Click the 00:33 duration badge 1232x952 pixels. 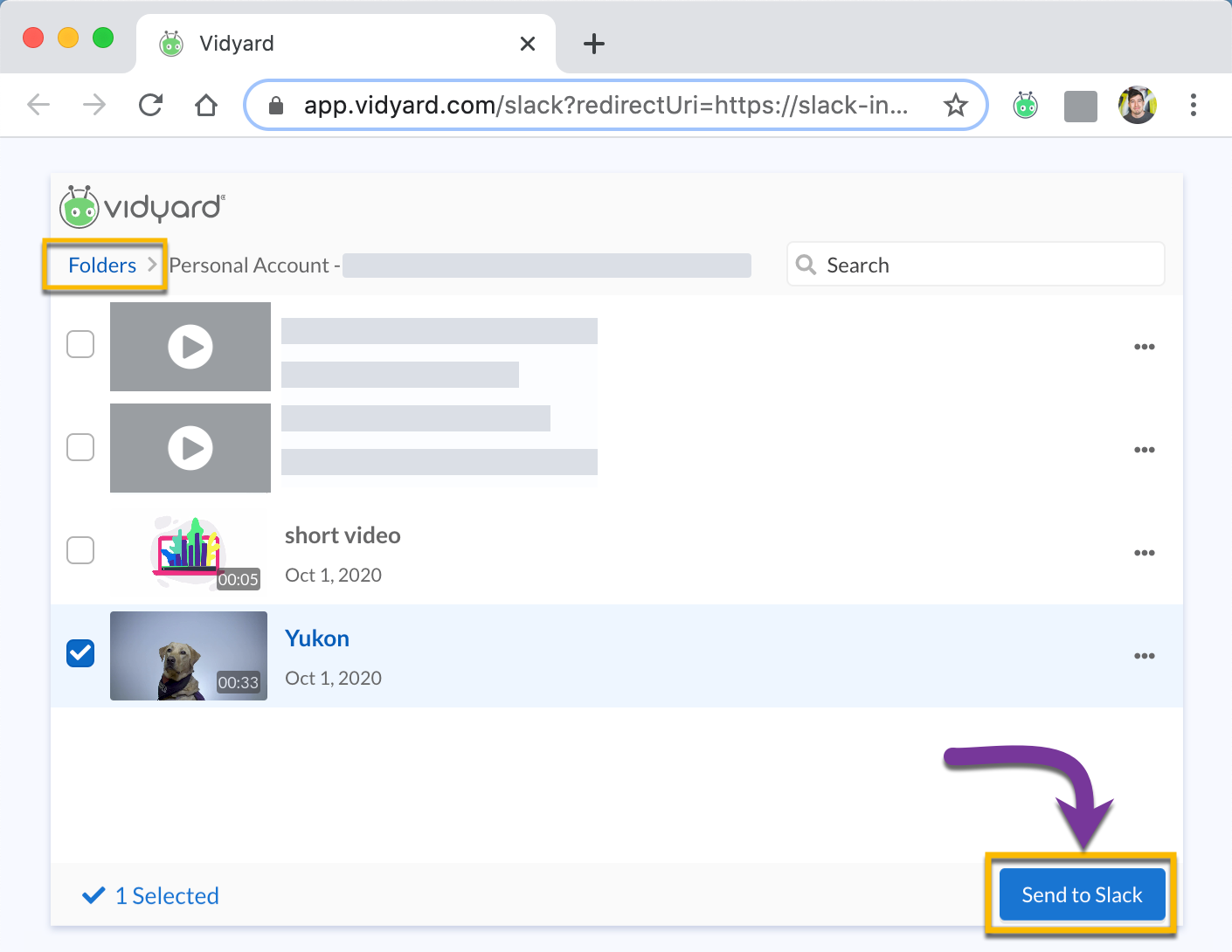[x=239, y=682]
